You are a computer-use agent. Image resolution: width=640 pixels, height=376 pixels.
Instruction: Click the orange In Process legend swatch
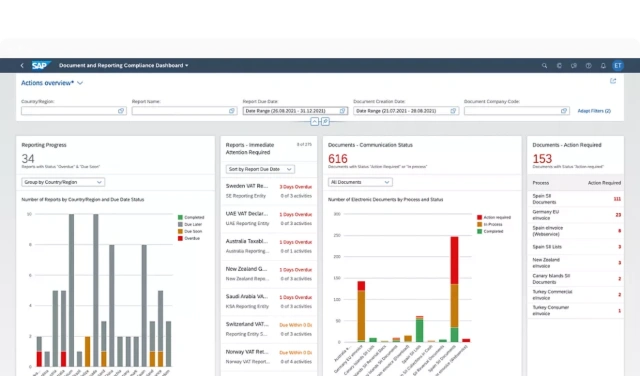[x=480, y=224]
